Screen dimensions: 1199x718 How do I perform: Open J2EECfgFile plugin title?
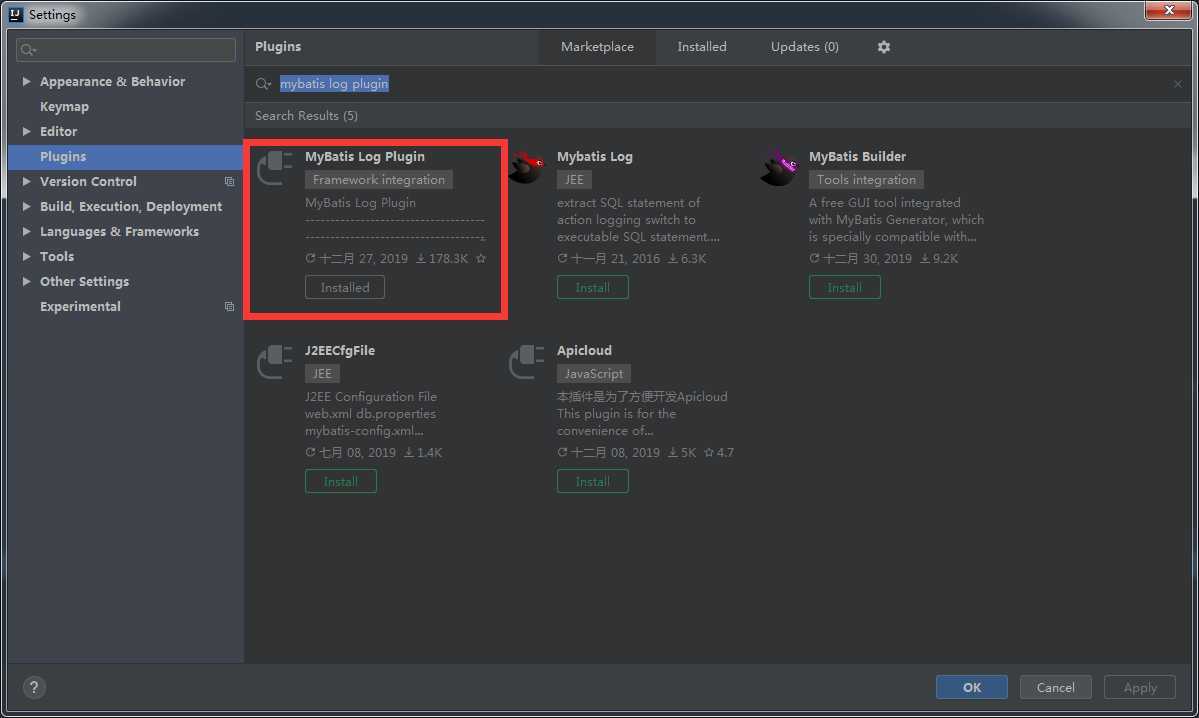[340, 351]
